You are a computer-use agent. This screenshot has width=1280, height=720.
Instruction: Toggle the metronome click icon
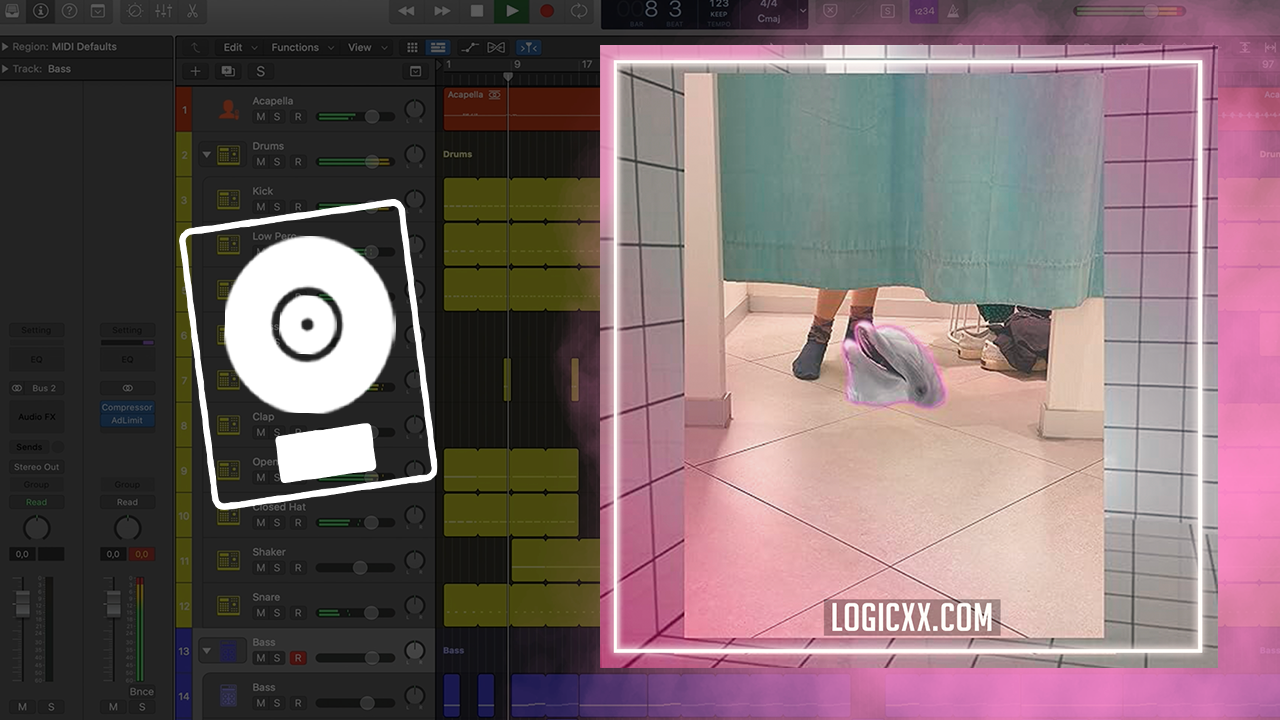[953, 11]
